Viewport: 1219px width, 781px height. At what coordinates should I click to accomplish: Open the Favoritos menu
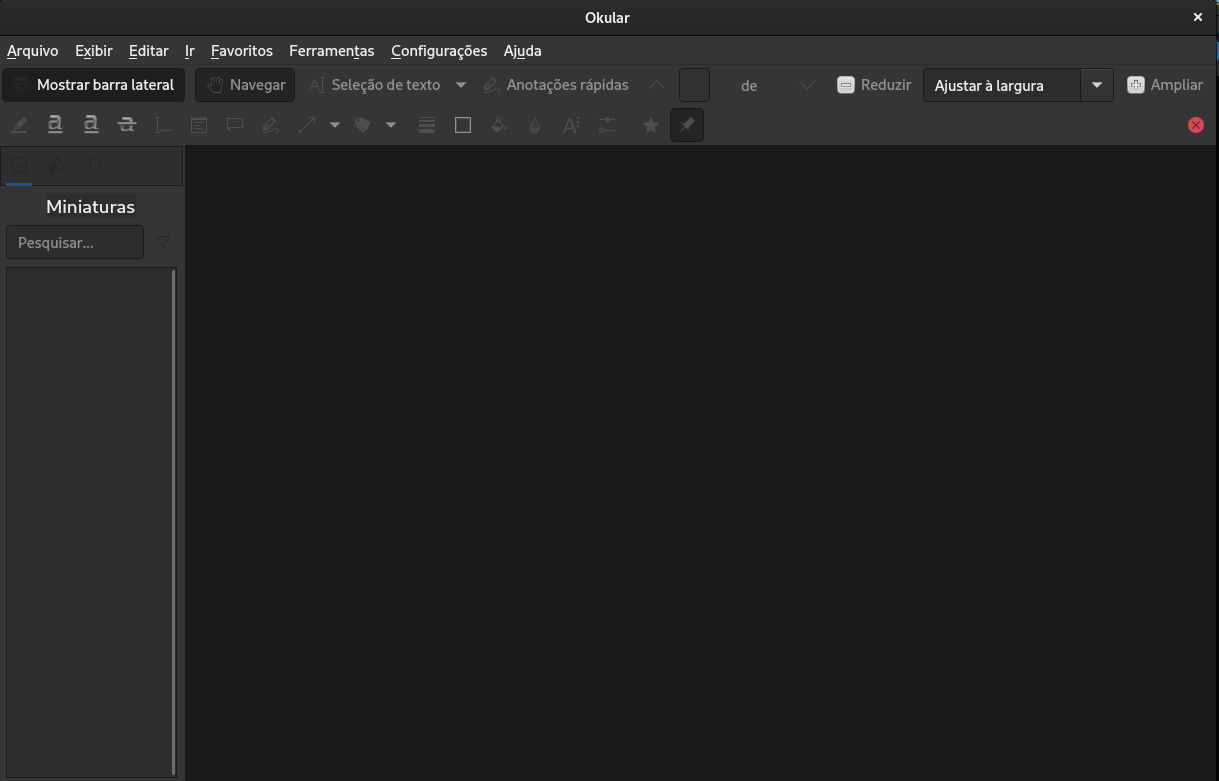(x=242, y=50)
